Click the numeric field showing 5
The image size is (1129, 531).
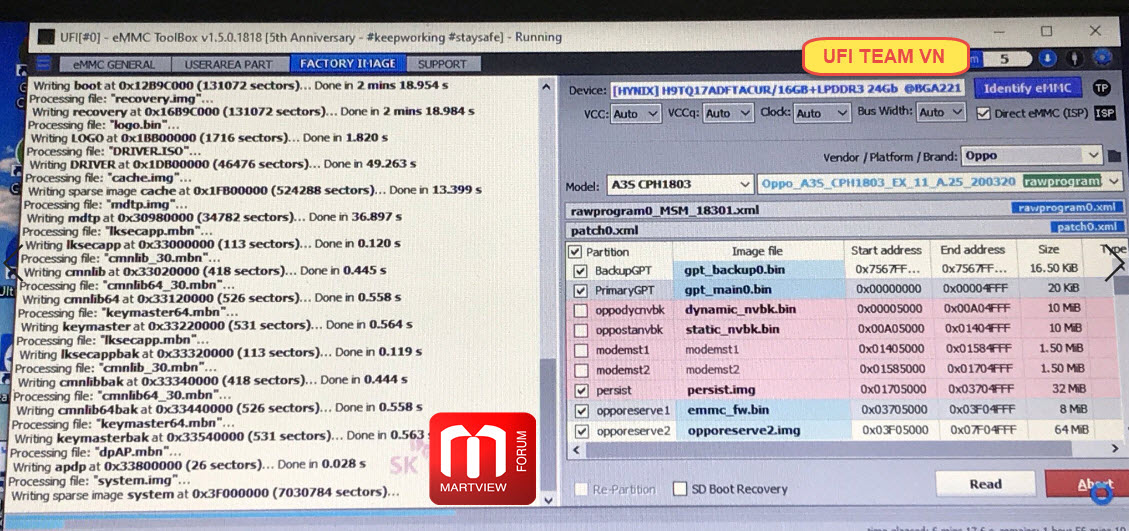tap(1007, 59)
